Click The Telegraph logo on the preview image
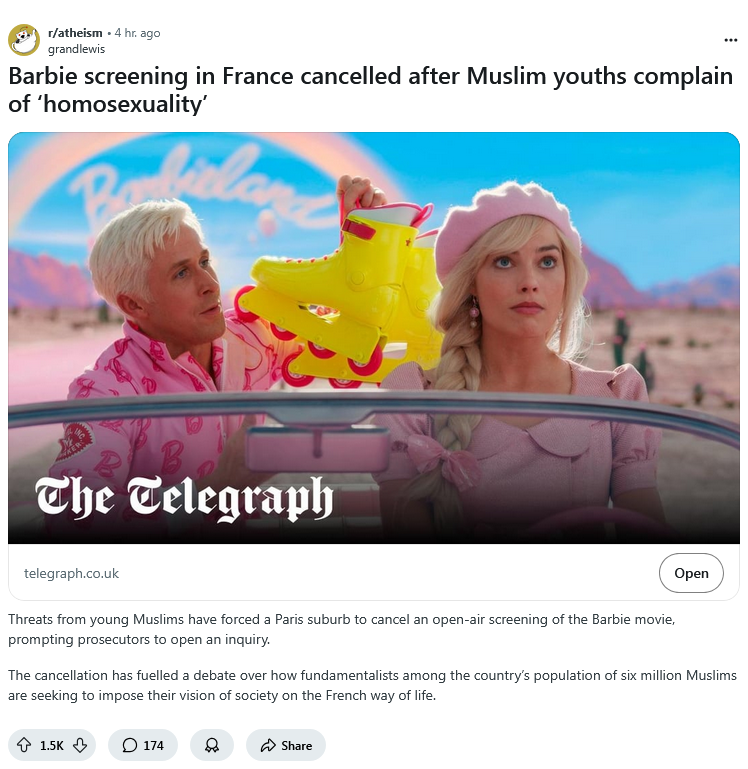748x769 pixels. (184, 498)
